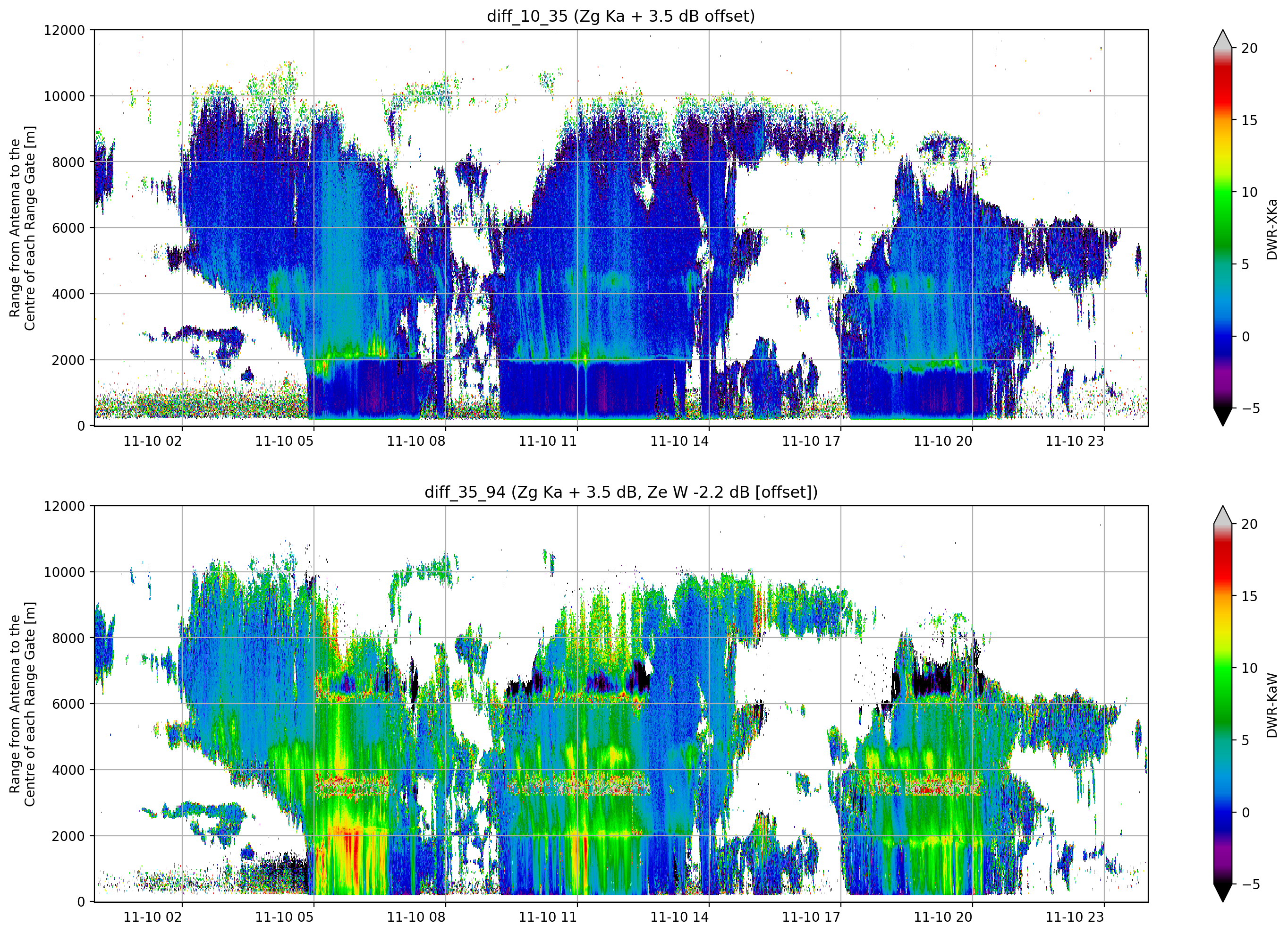Click the 4000 y-tick of bottom plot
The image size is (1288, 934).
68,770
